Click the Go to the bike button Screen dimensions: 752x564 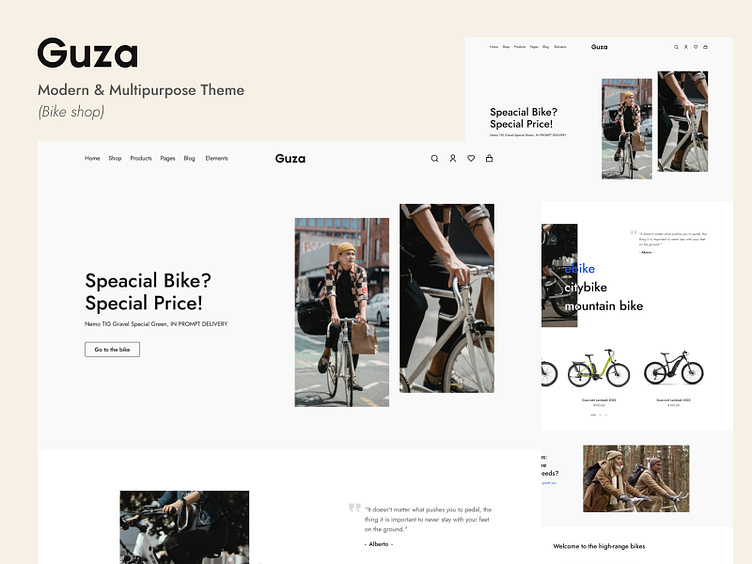point(112,350)
